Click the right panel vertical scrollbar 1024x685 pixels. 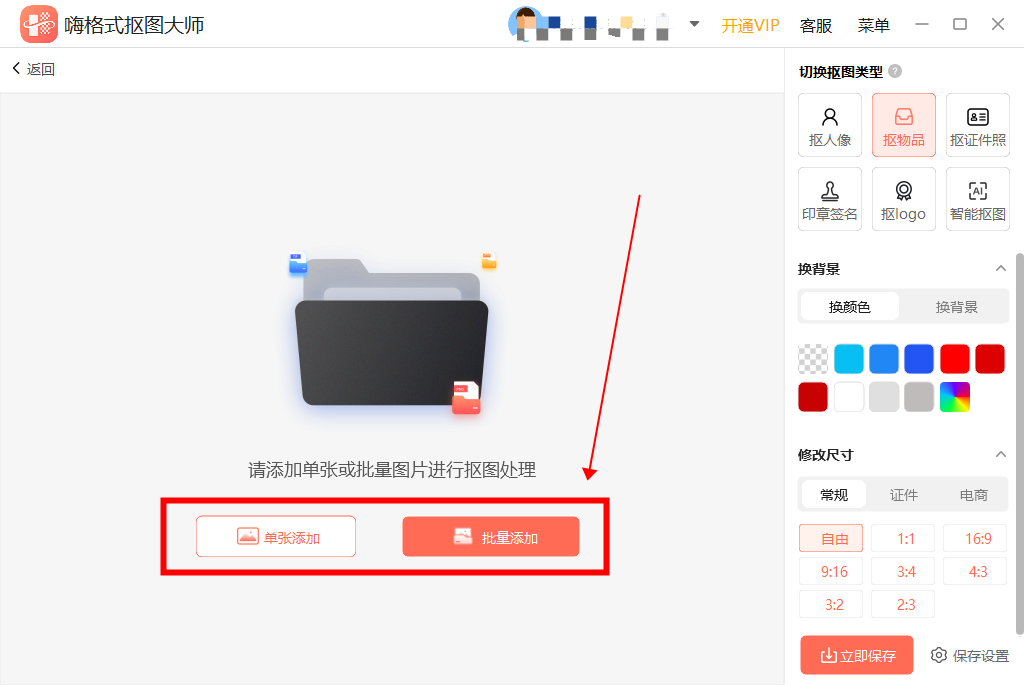pos(1019,444)
